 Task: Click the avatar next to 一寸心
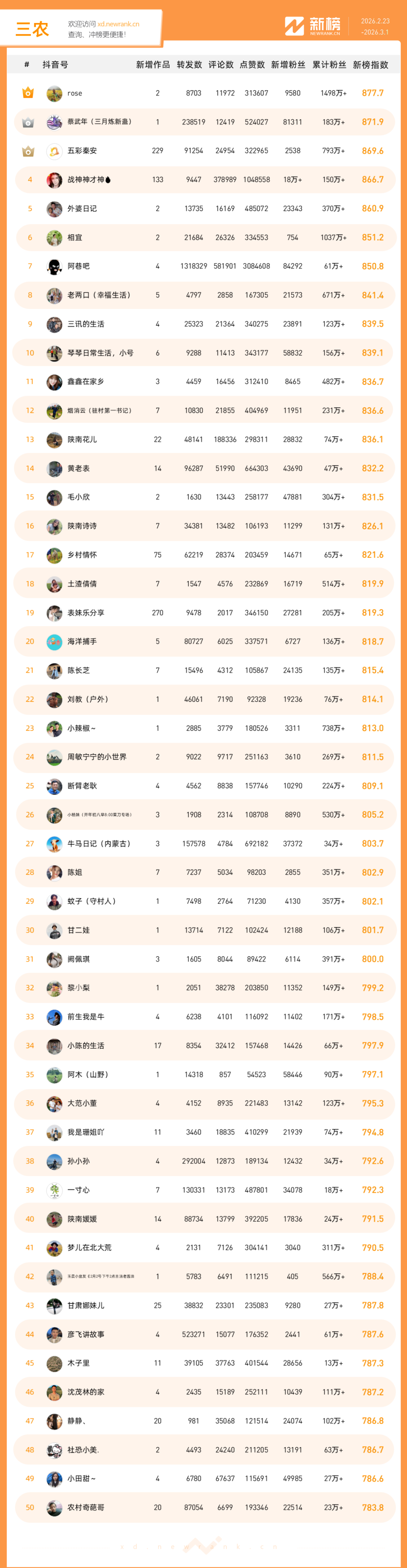click(x=54, y=1190)
